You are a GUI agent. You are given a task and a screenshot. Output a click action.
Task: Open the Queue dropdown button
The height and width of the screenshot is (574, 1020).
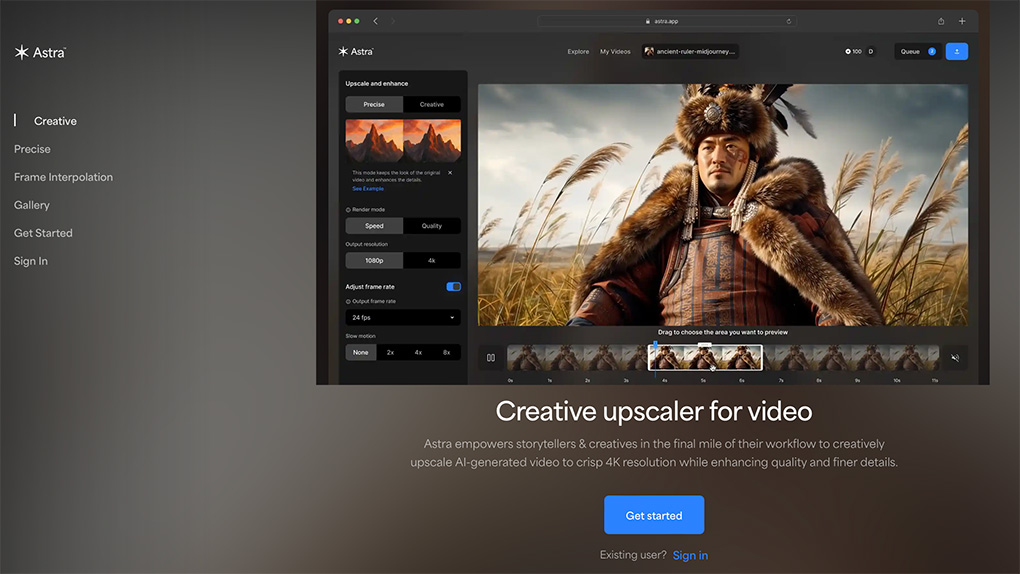click(917, 51)
